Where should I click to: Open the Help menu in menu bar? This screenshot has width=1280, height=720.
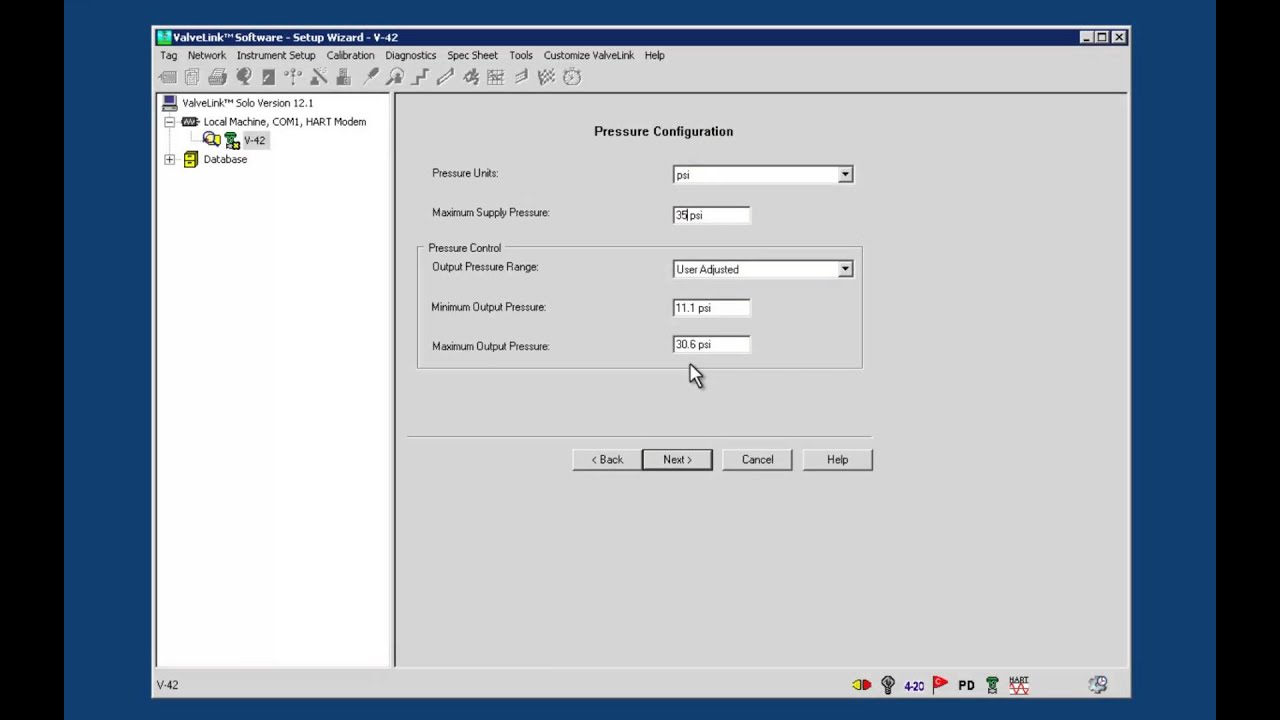[654, 56]
